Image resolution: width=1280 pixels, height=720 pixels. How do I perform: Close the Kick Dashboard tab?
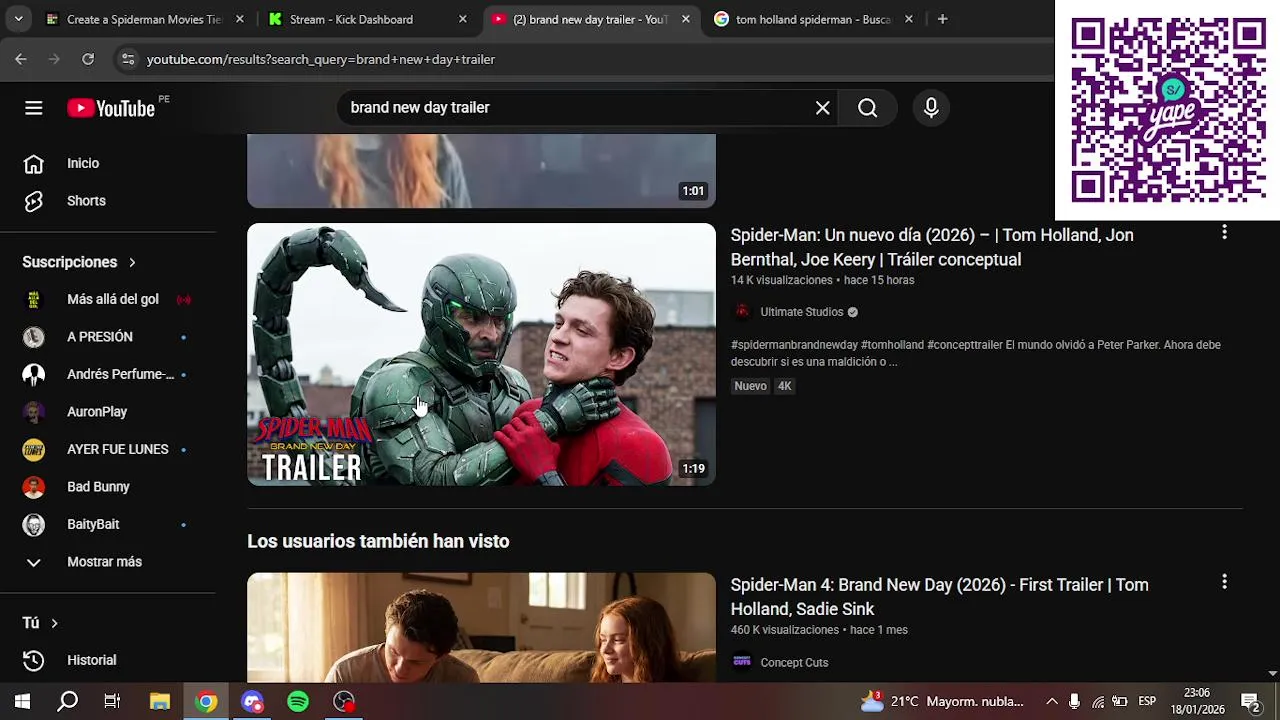[462, 19]
